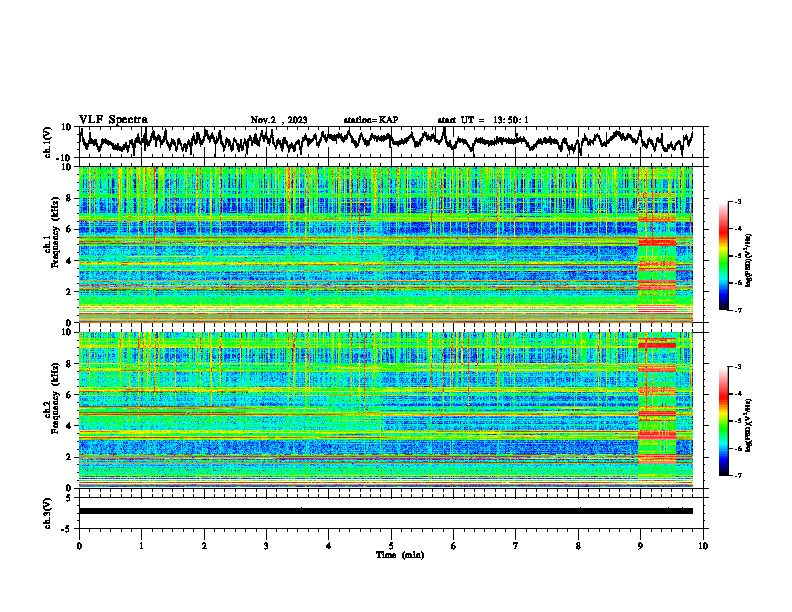This screenshot has width=792, height=612.
Task: Click the "station=KAP" header label
Action: coord(371,120)
